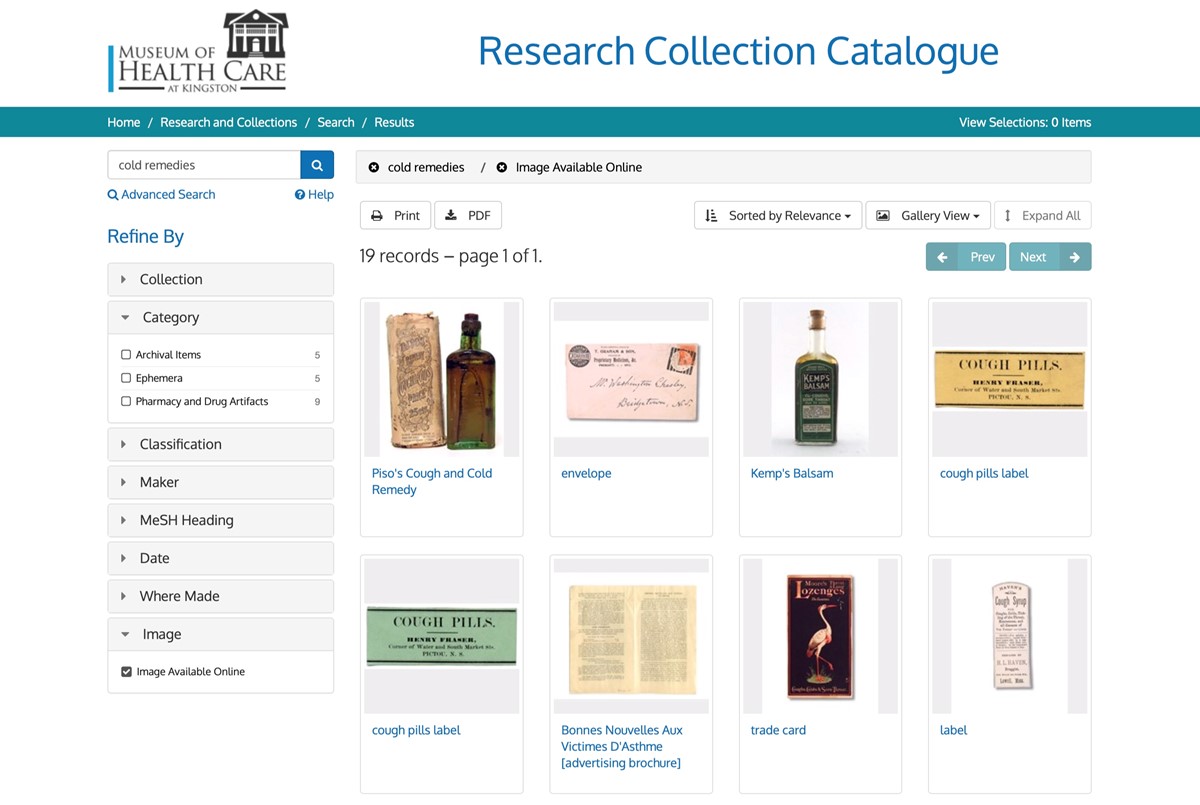This screenshot has width=1200, height=805.
Task: Click the Help question mark icon
Action: (297, 194)
